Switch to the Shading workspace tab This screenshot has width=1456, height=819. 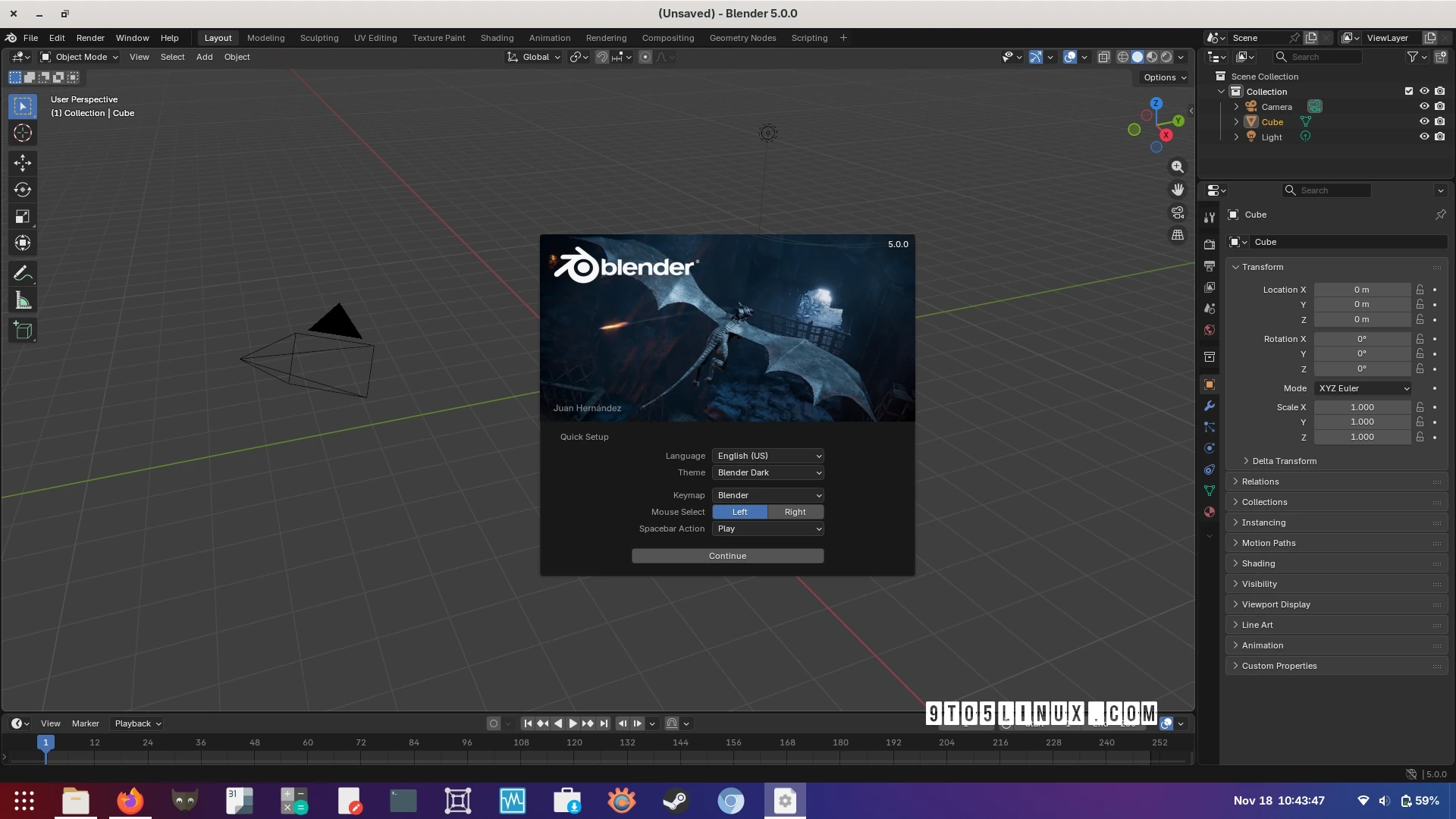(x=497, y=38)
